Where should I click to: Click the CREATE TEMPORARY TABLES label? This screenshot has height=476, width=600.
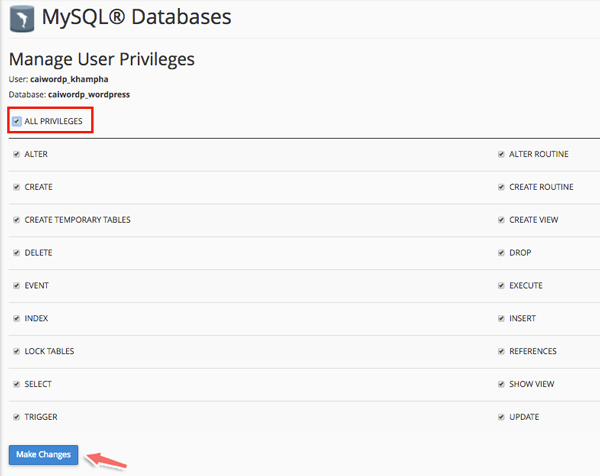[78, 220]
